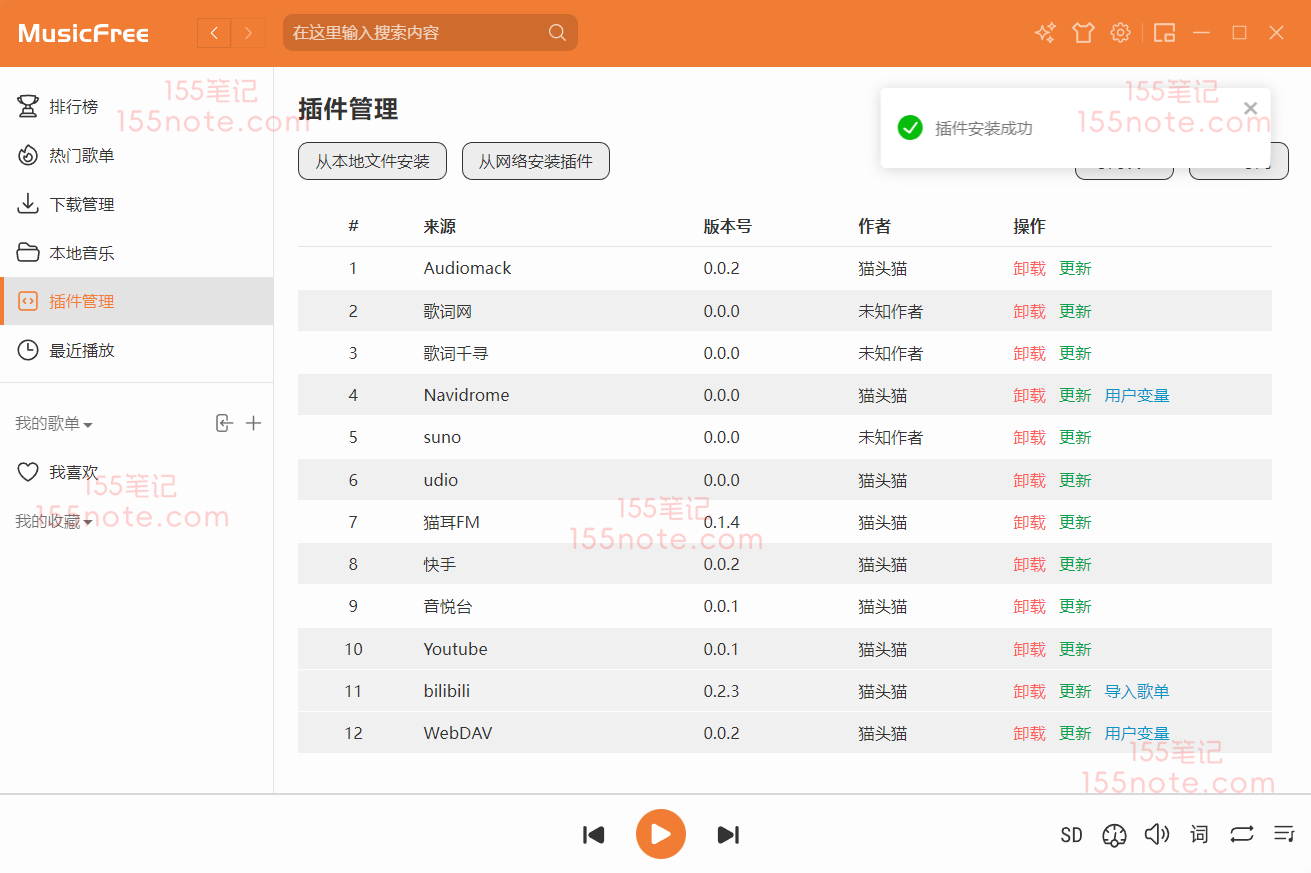1311x873 pixels.
Task: Expand the 我的收藏 section
Action: (x=54, y=522)
